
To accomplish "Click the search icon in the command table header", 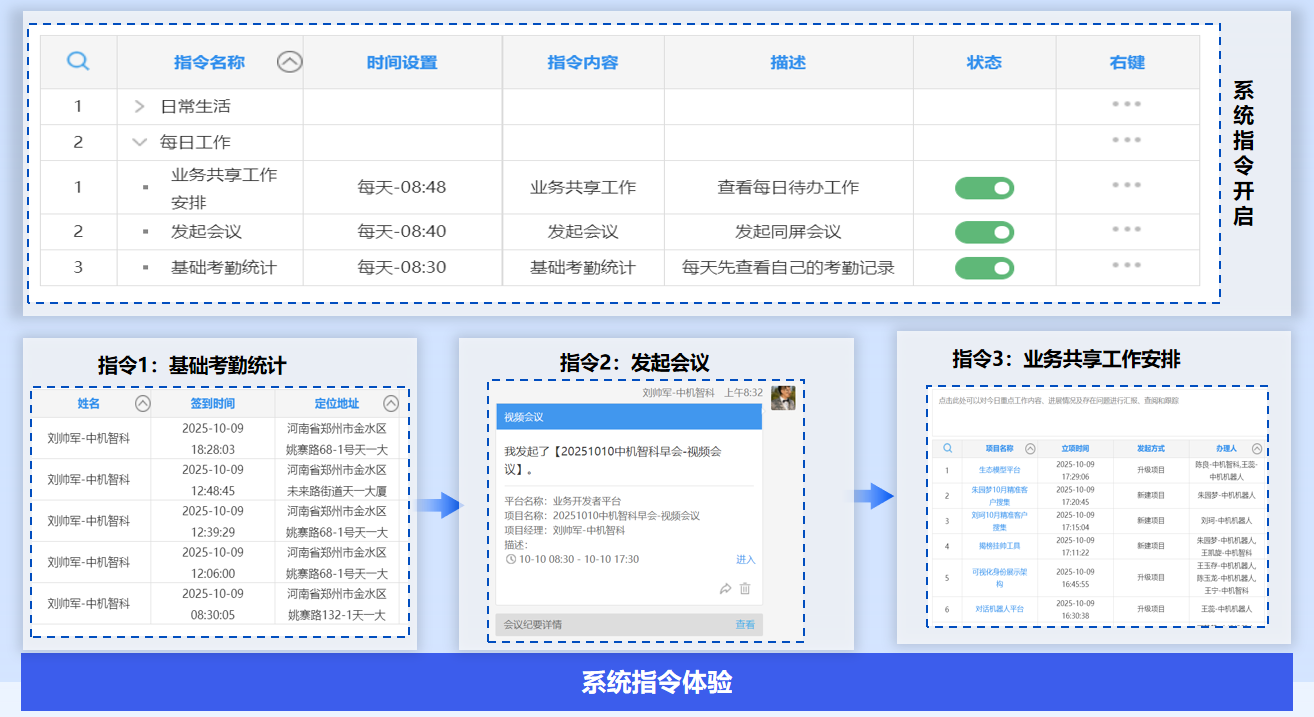I will pyautogui.click(x=78, y=62).
